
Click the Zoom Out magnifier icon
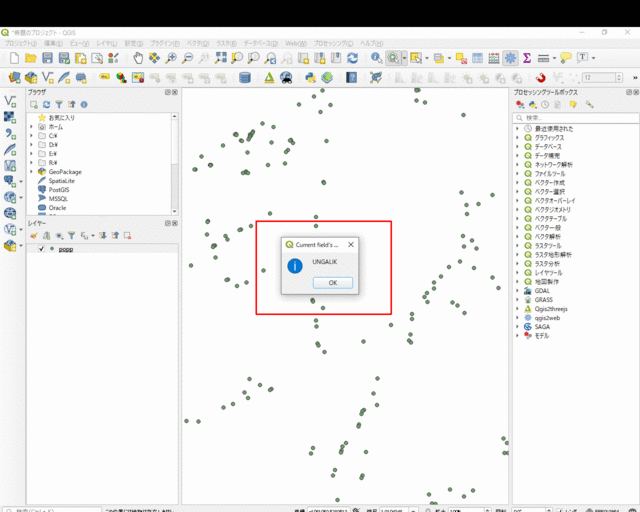point(187,58)
